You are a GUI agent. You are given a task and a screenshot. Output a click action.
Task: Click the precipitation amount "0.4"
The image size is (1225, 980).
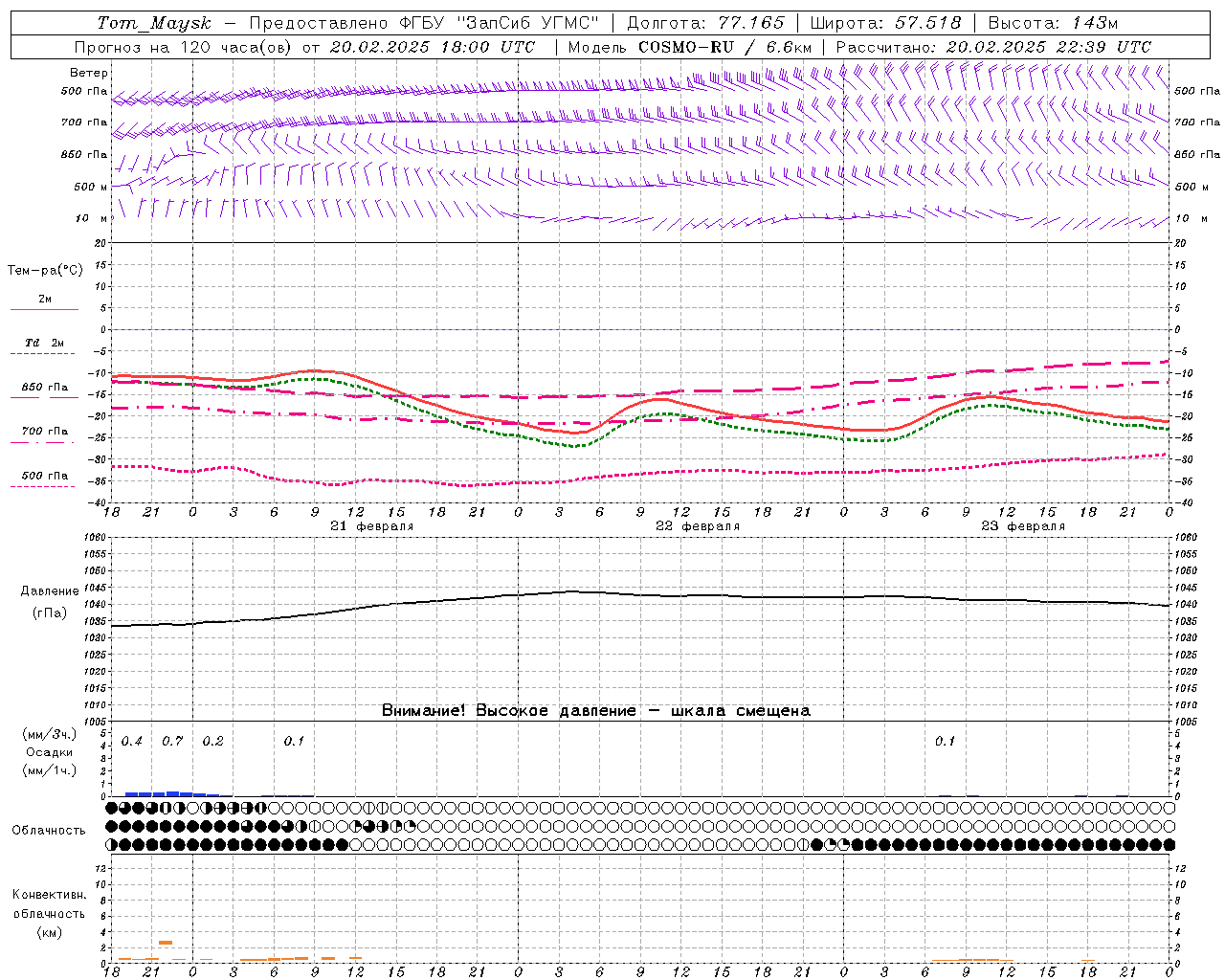pyautogui.click(x=132, y=742)
